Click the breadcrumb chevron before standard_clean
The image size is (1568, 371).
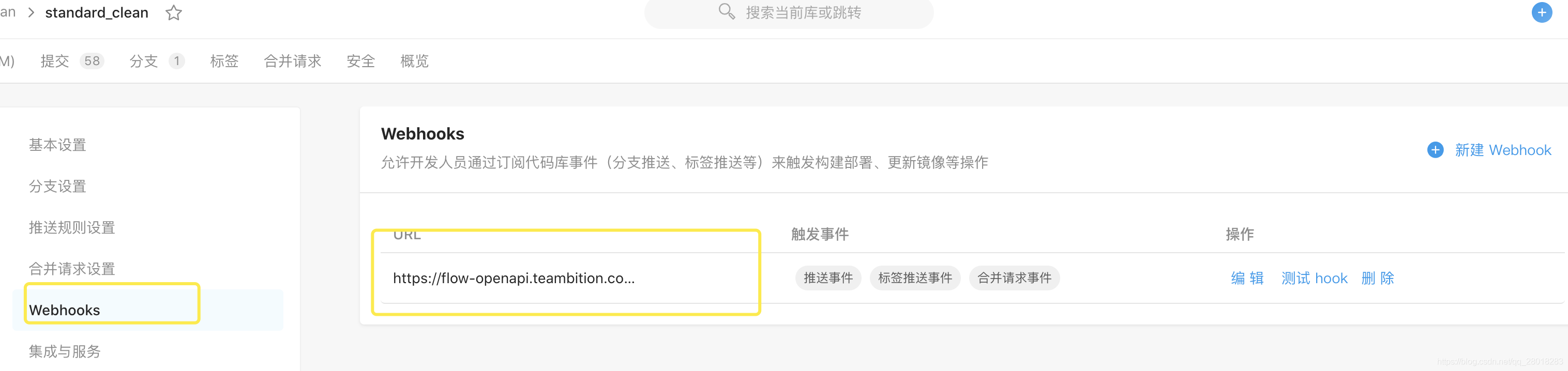point(31,13)
